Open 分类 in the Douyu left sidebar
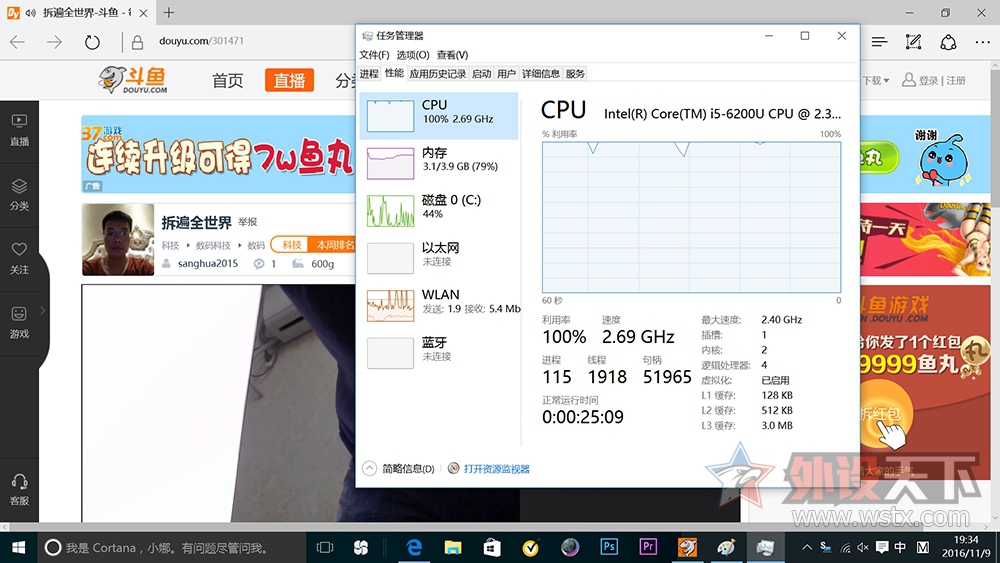Image resolution: width=1000 pixels, height=563 pixels. pyautogui.click(x=19, y=194)
